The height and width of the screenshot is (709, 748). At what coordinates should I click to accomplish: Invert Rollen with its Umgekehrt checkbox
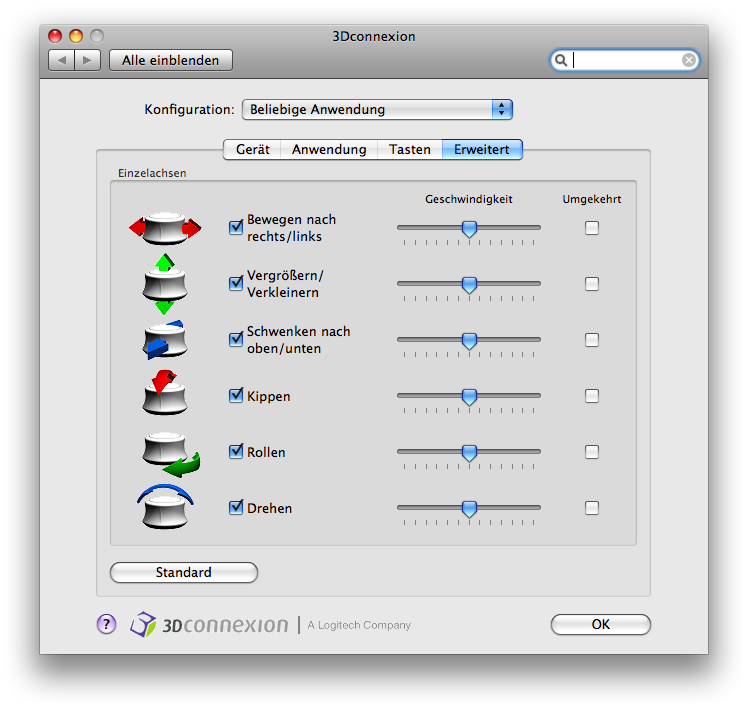[x=592, y=452]
